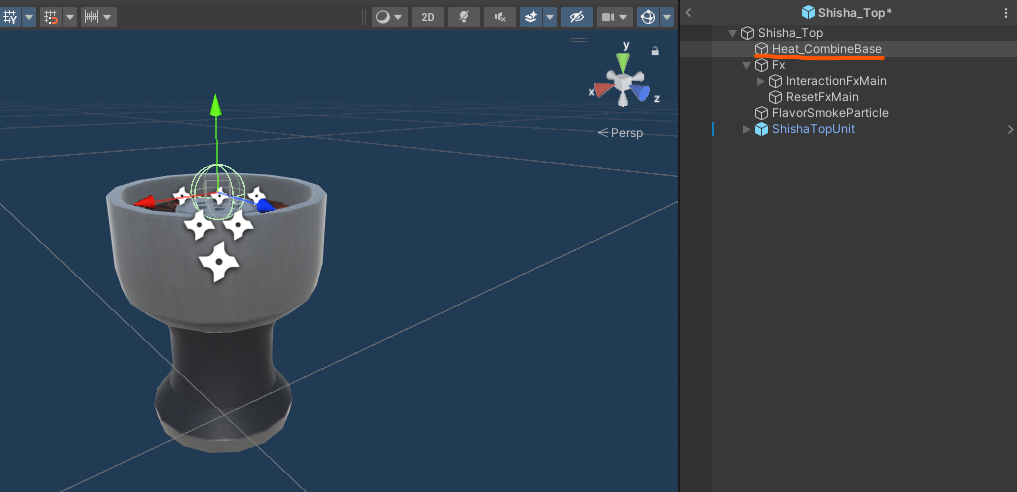The height and width of the screenshot is (492, 1017).
Task: Click the blue Z-axis move arrow
Action: [x=264, y=205]
